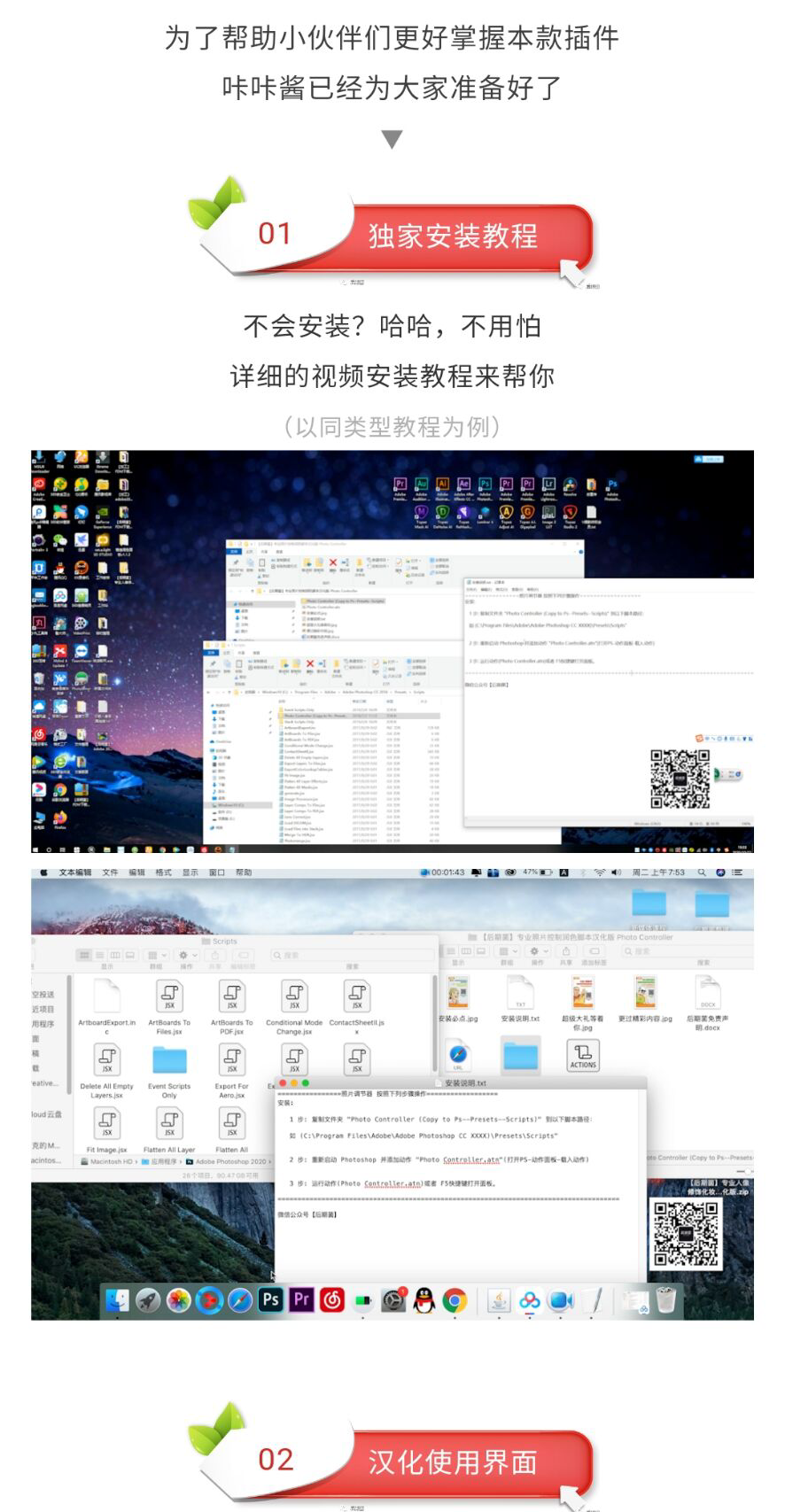Select the folder in Photo Controller window
Viewport: 785px width, 1512px height.
click(x=521, y=1056)
